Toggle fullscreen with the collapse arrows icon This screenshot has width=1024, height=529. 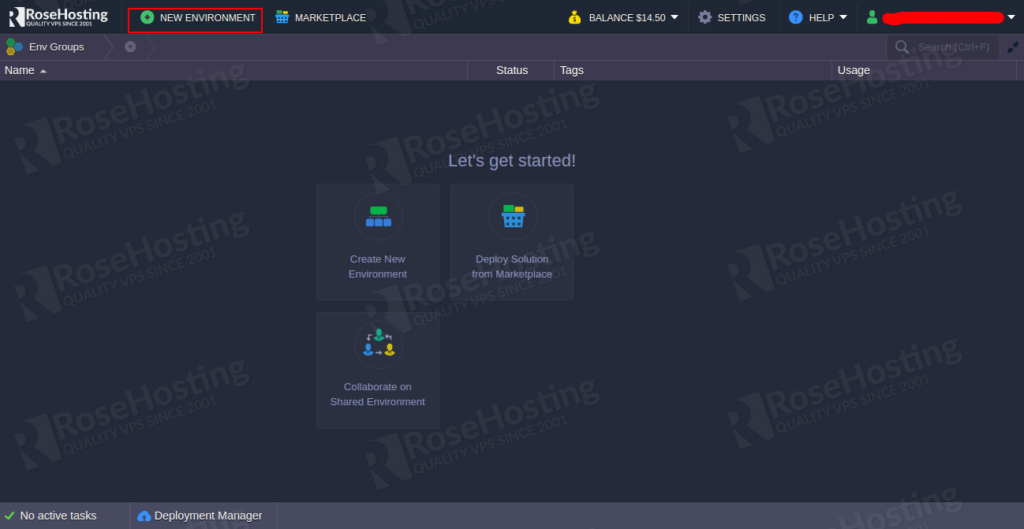tap(1013, 47)
